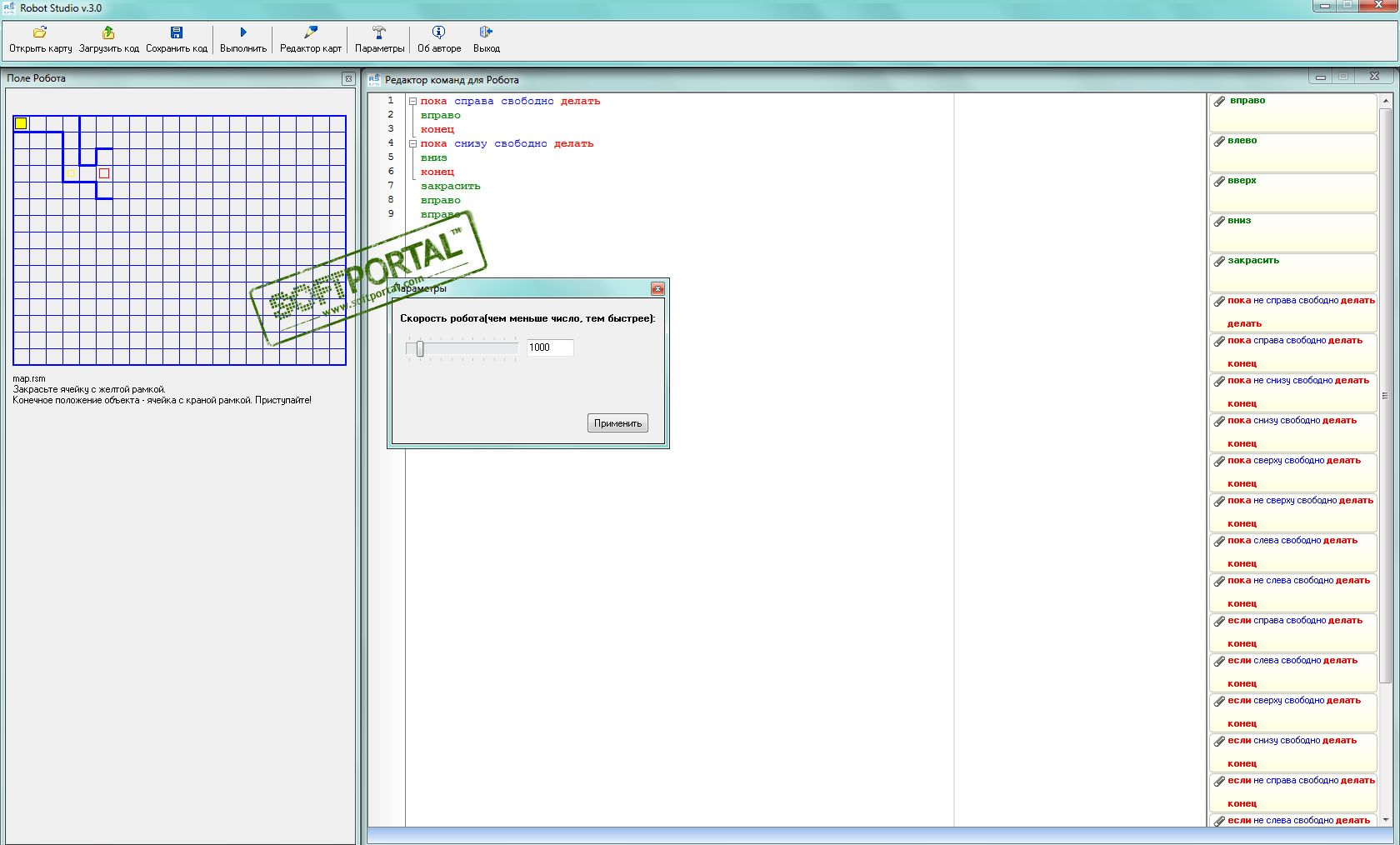1400x845 pixels.
Task: Run the program with the 'Выполнить' play icon
Action: [x=243, y=32]
